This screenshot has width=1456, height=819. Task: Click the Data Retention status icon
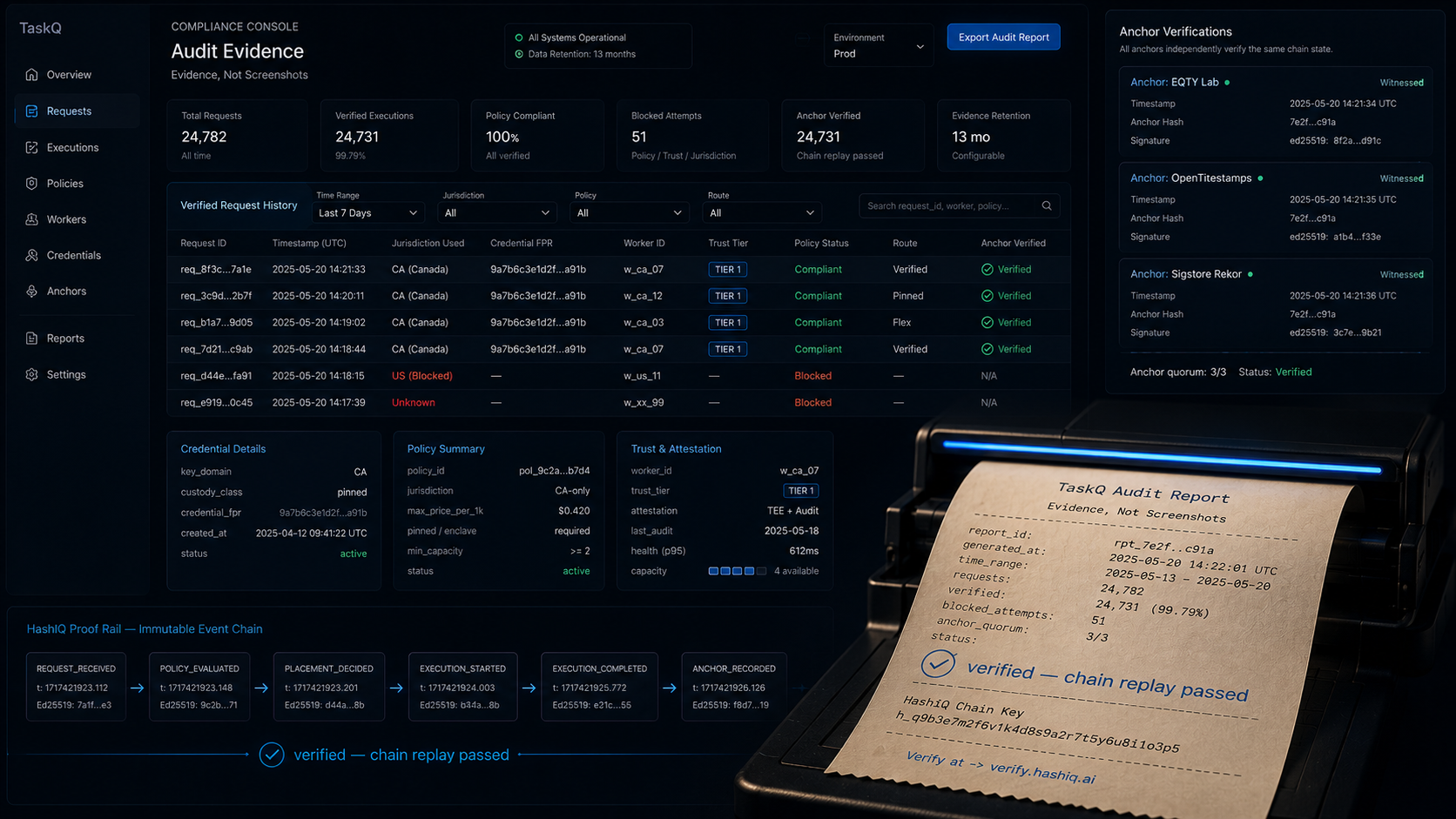coord(519,54)
